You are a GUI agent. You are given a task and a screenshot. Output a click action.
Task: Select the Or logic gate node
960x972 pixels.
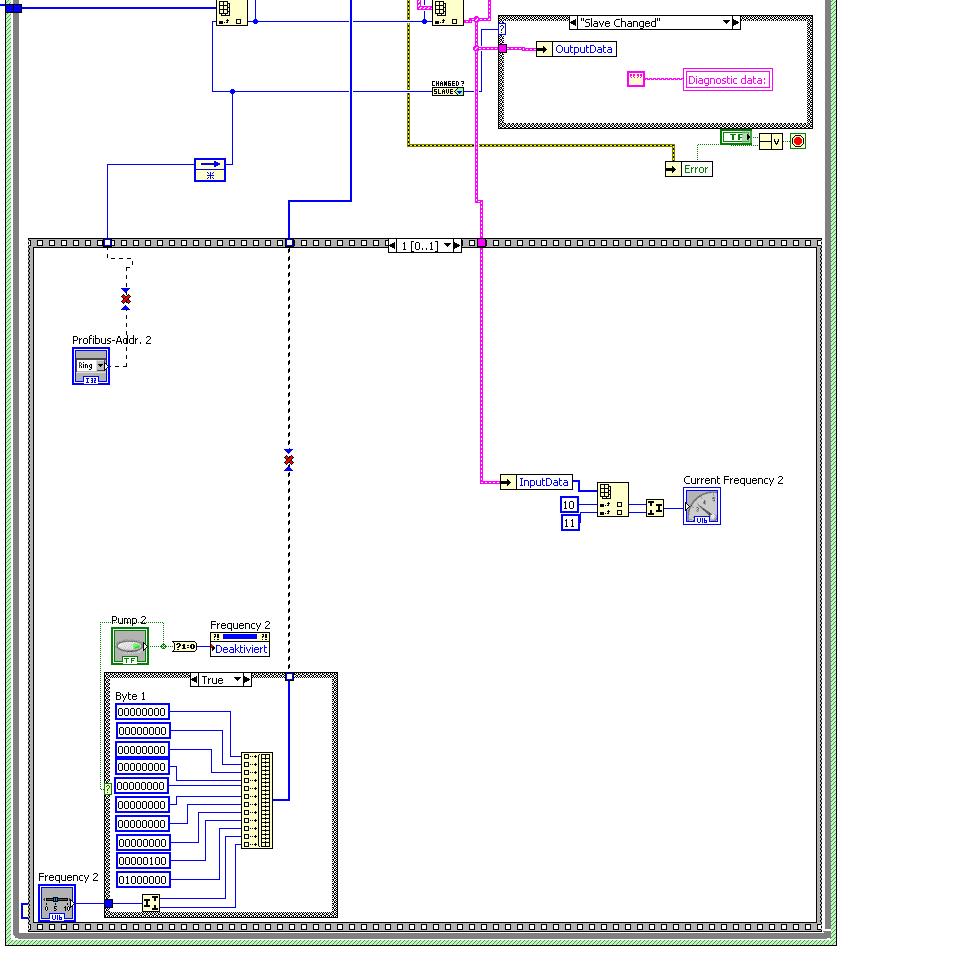pyautogui.click(x=771, y=142)
